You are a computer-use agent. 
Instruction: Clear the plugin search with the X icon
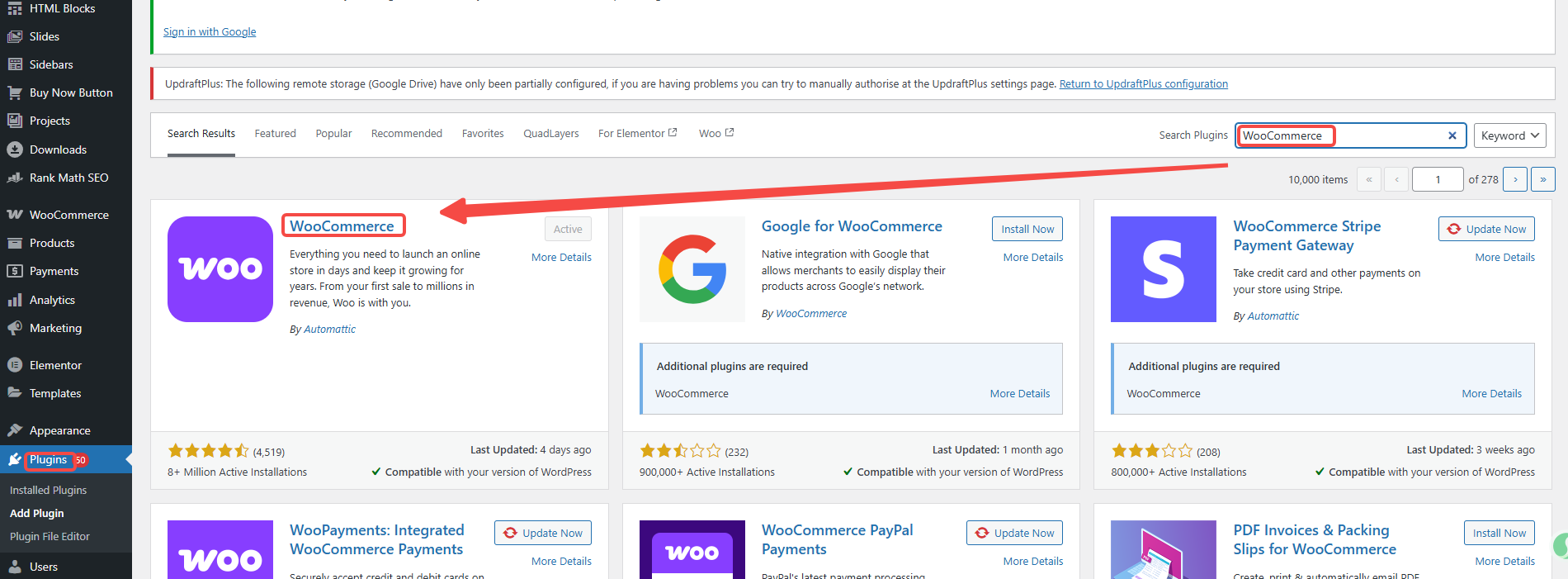tap(1452, 135)
